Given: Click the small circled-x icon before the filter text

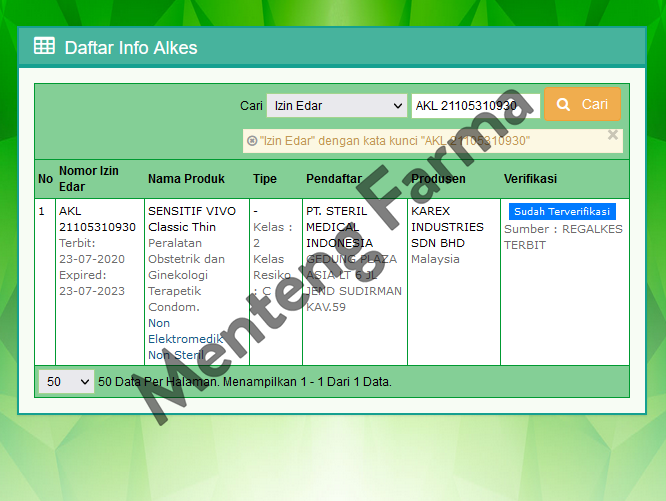Looking at the screenshot, I should click(x=251, y=141).
